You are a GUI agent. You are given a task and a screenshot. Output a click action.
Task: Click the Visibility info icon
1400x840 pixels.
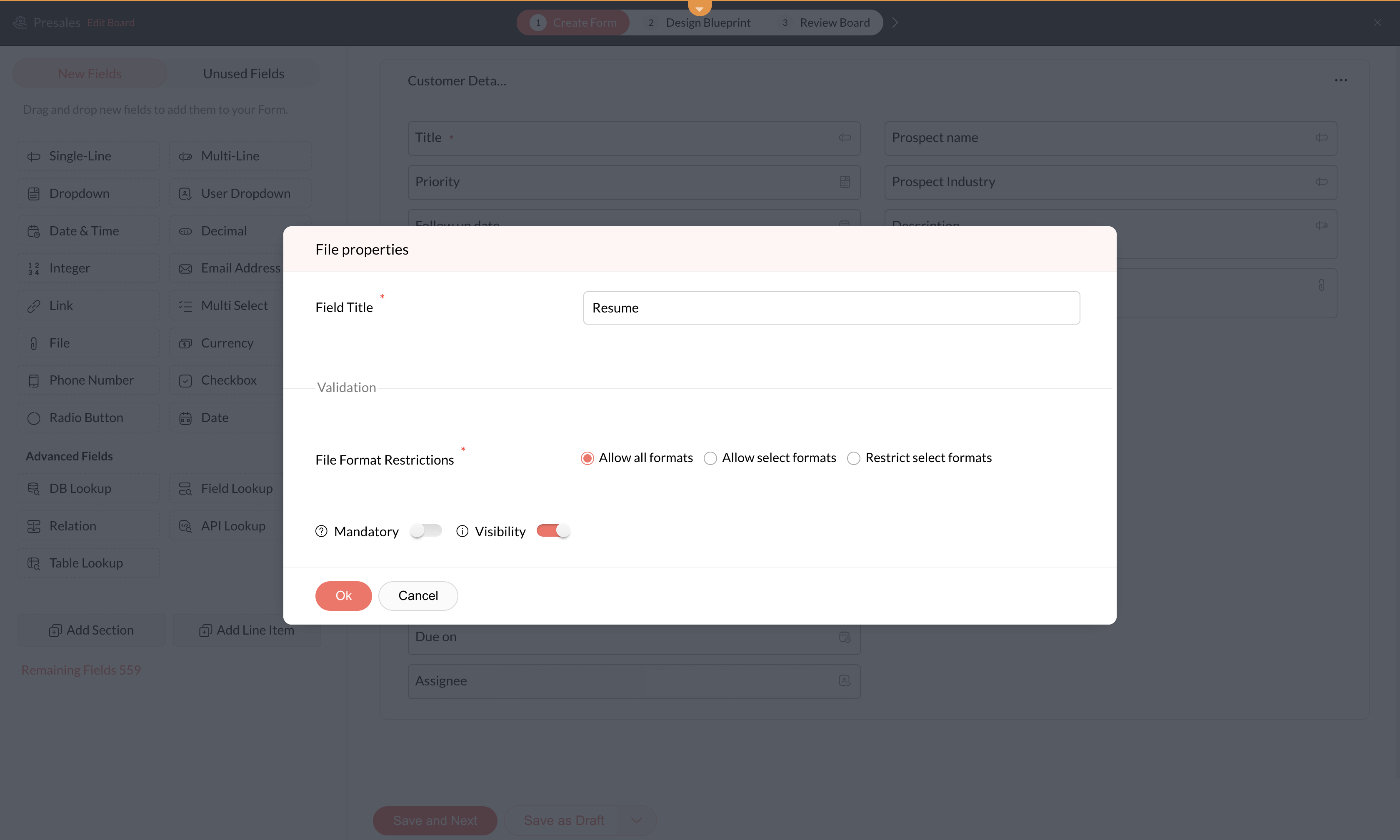click(x=462, y=531)
